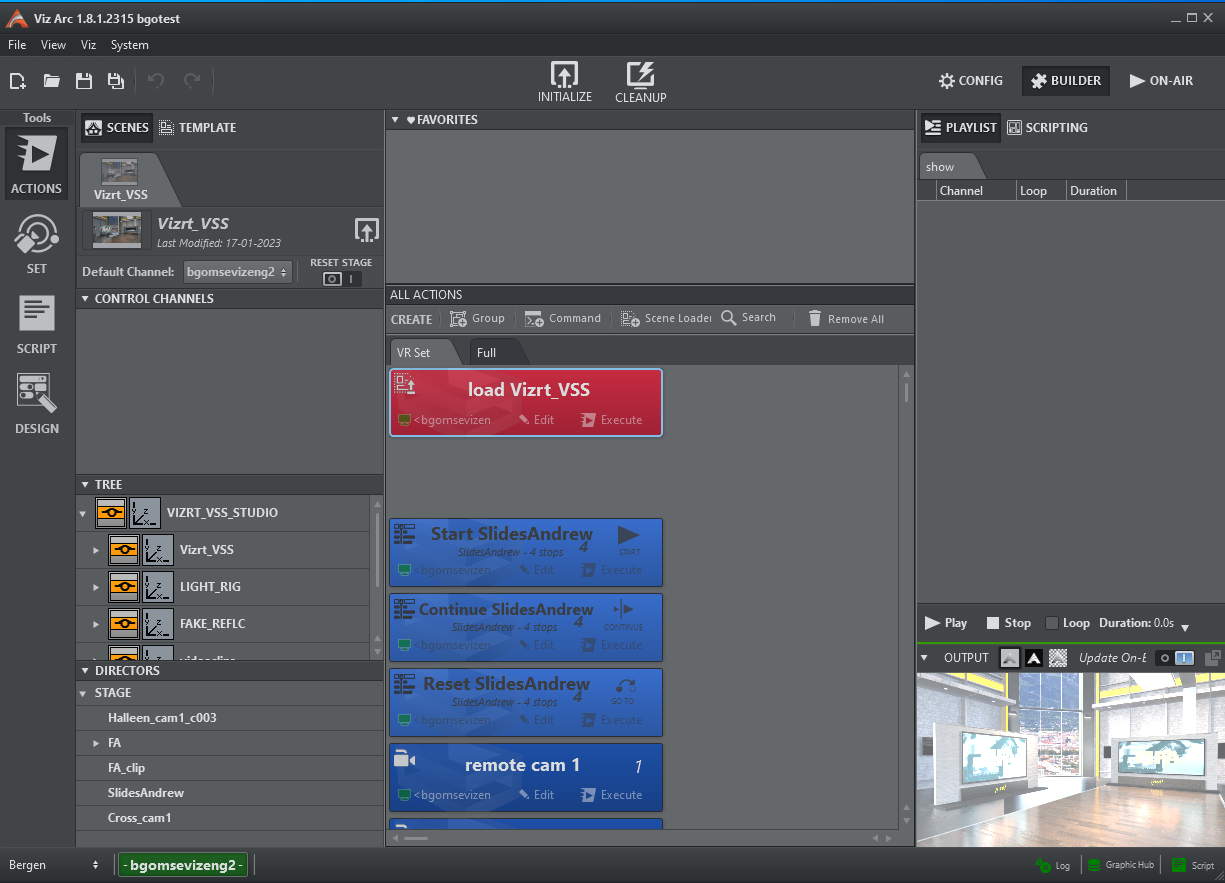This screenshot has width=1225, height=883.
Task: Switch to the Scripting tab
Action: click(1047, 128)
